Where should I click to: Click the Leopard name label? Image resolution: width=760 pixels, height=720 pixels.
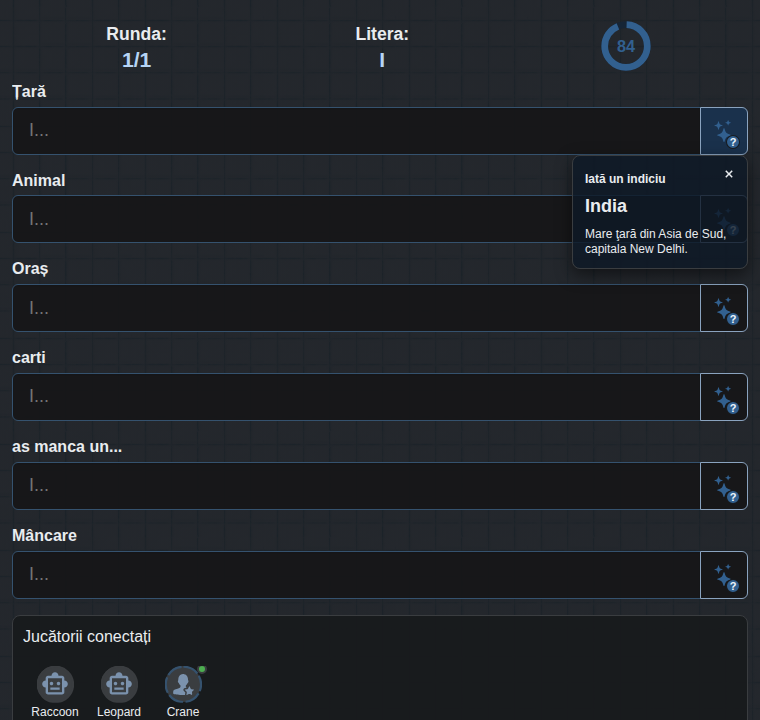(x=119, y=712)
